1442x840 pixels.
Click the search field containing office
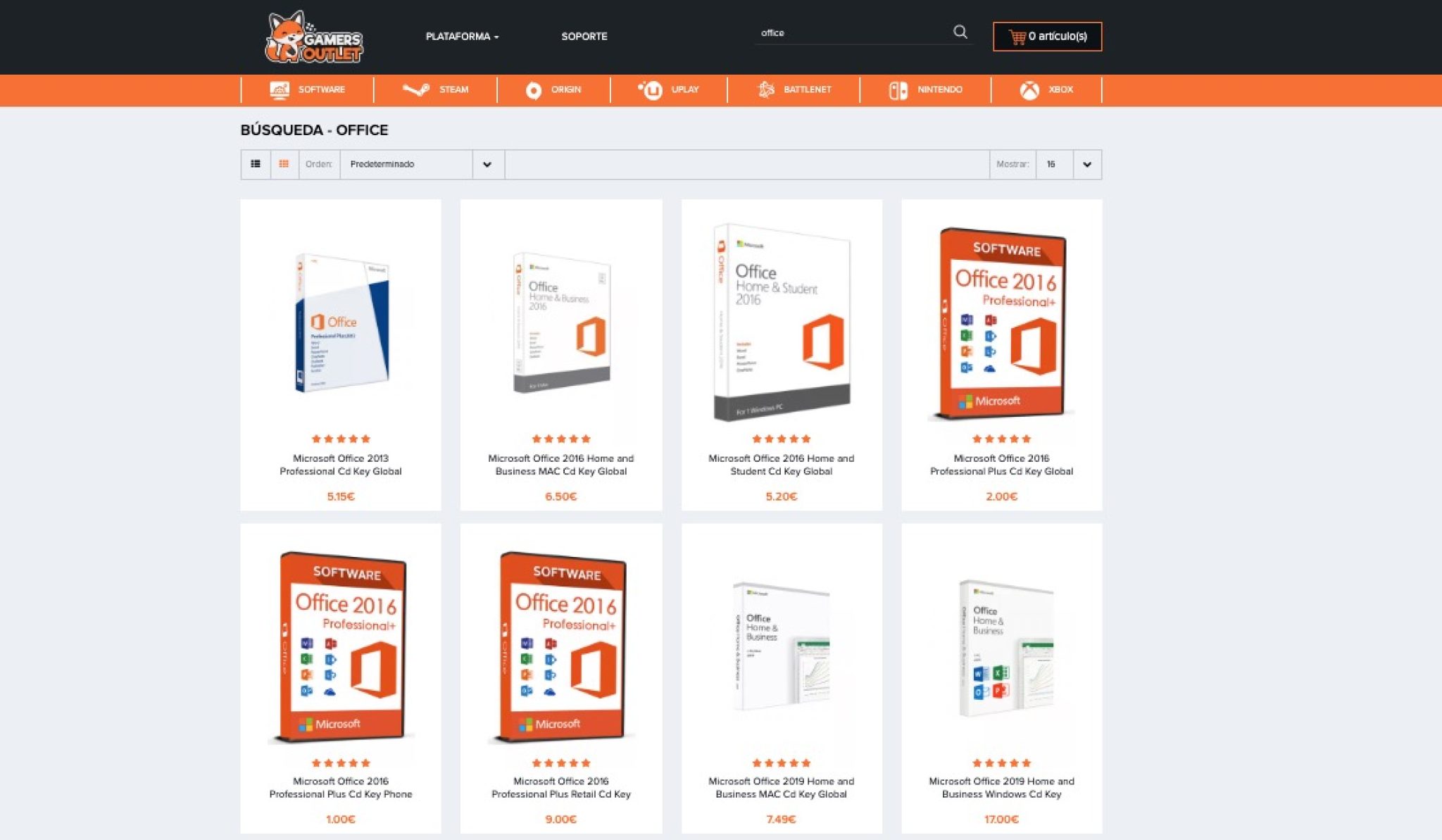click(x=852, y=33)
